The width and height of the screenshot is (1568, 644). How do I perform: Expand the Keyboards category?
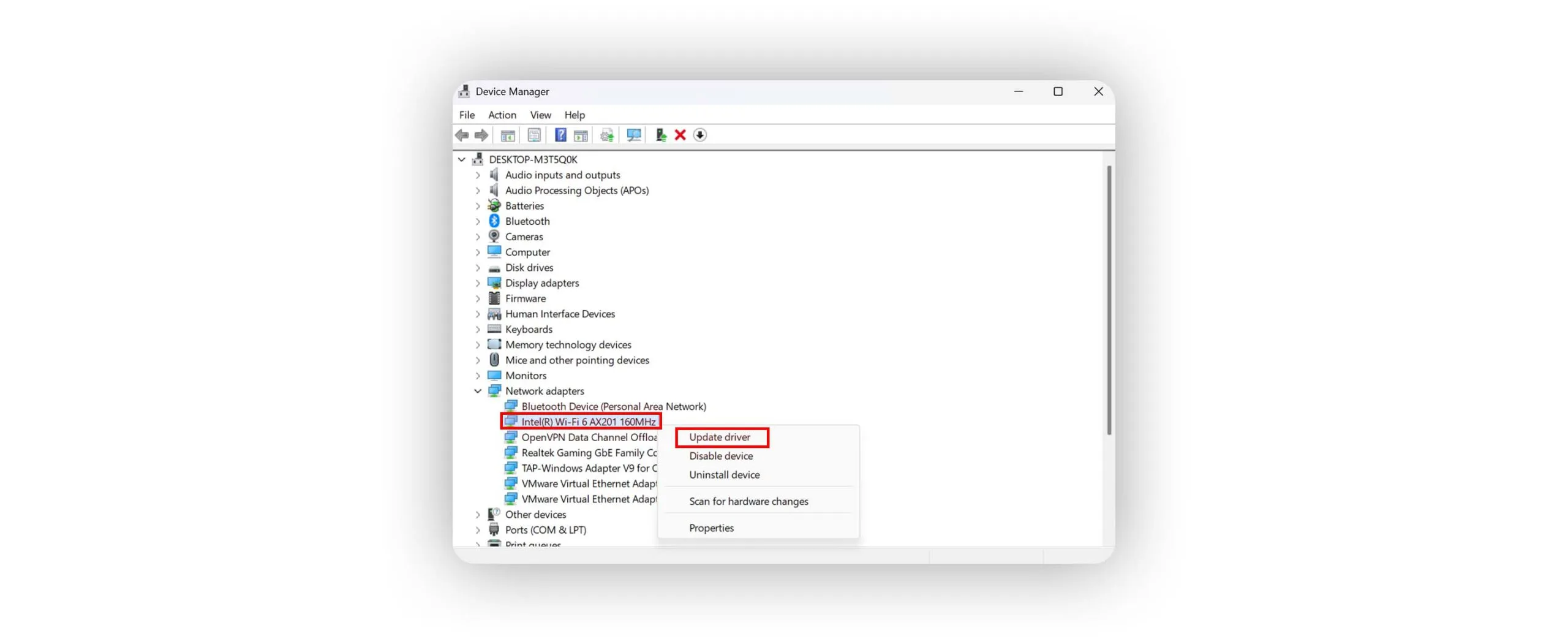click(x=478, y=330)
